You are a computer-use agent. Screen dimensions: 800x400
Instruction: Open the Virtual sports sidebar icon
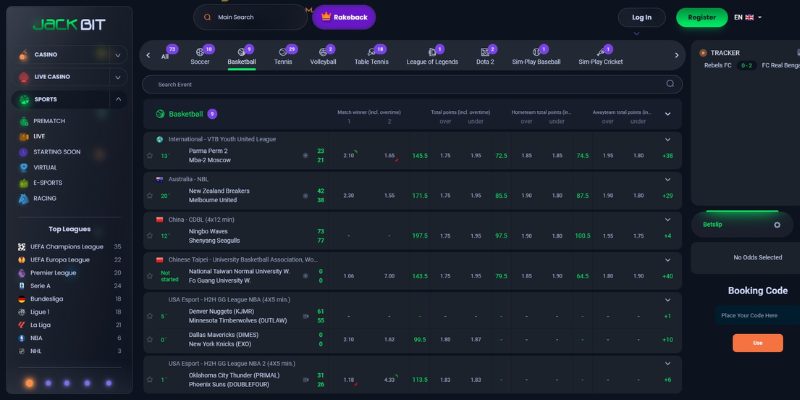[x=23, y=167]
